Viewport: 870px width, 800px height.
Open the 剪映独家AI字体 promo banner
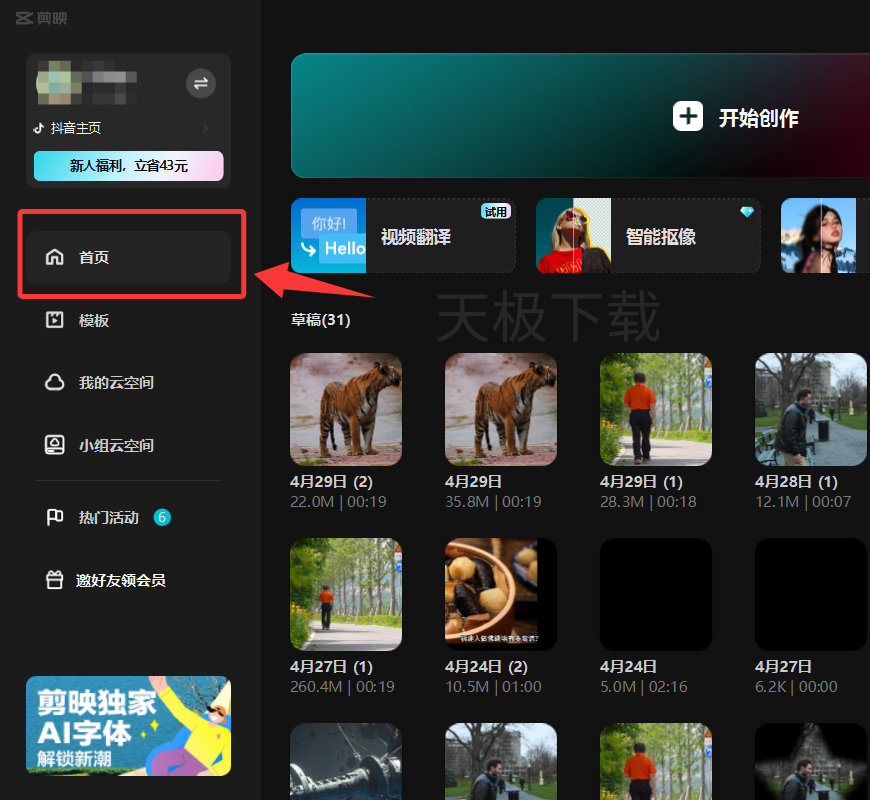[129, 726]
